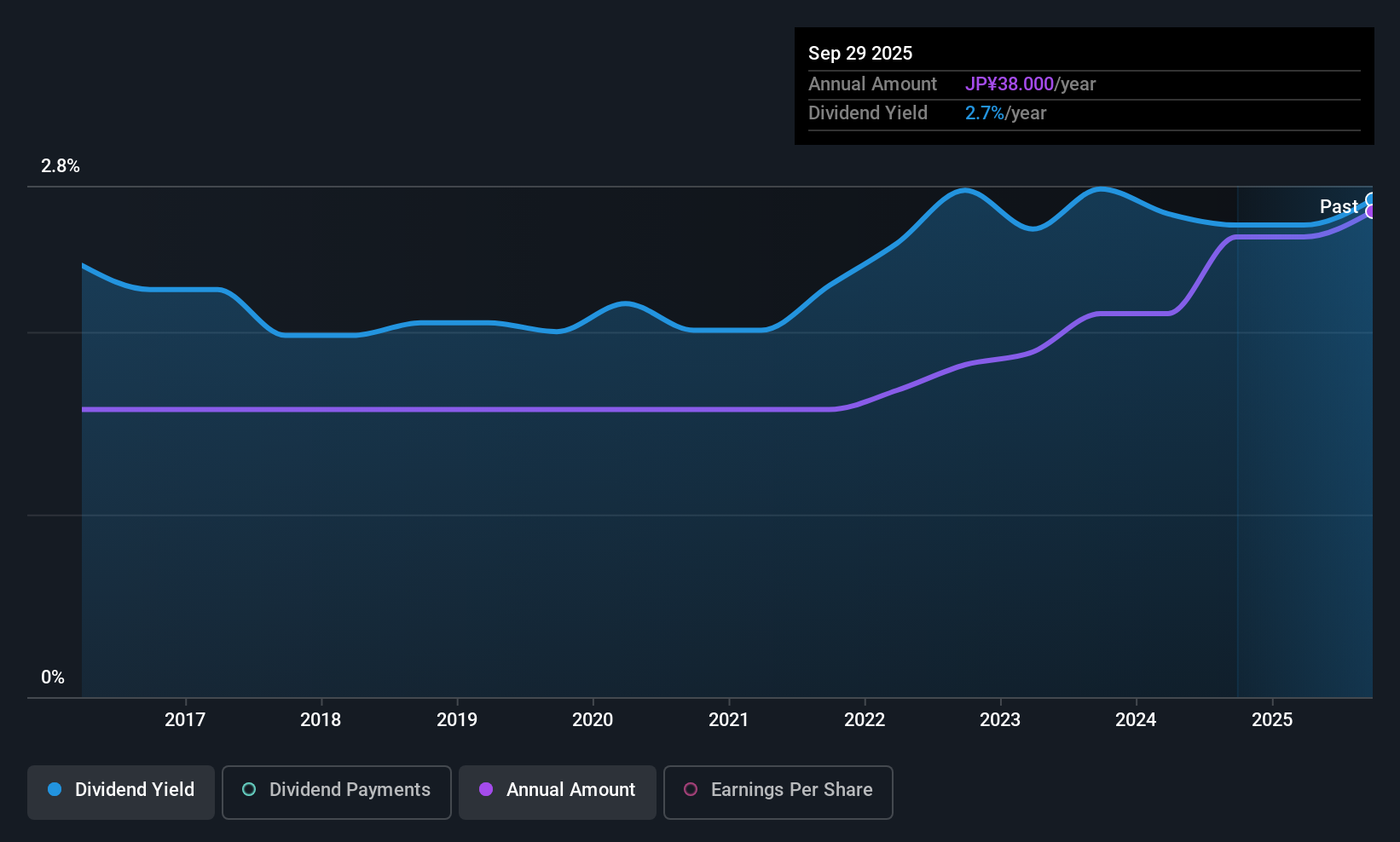Click the 2.7% dividend yield tooltip value

pos(985,113)
